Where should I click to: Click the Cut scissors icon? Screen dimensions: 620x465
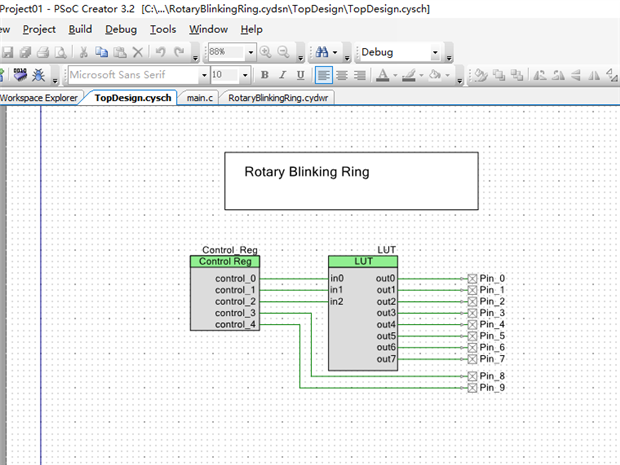click(84, 52)
